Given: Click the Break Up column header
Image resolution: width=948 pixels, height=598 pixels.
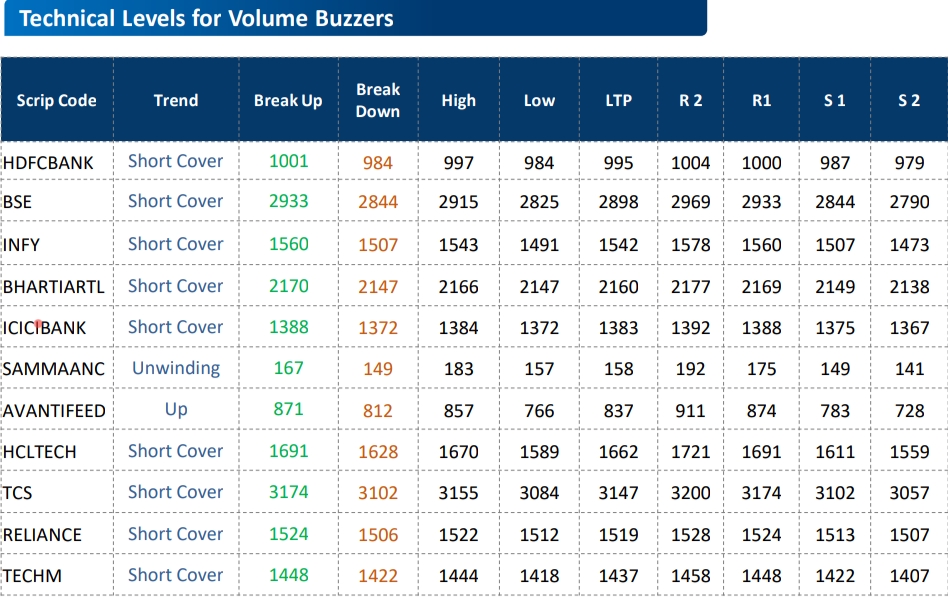Looking at the screenshot, I should [x=288, y=100].
